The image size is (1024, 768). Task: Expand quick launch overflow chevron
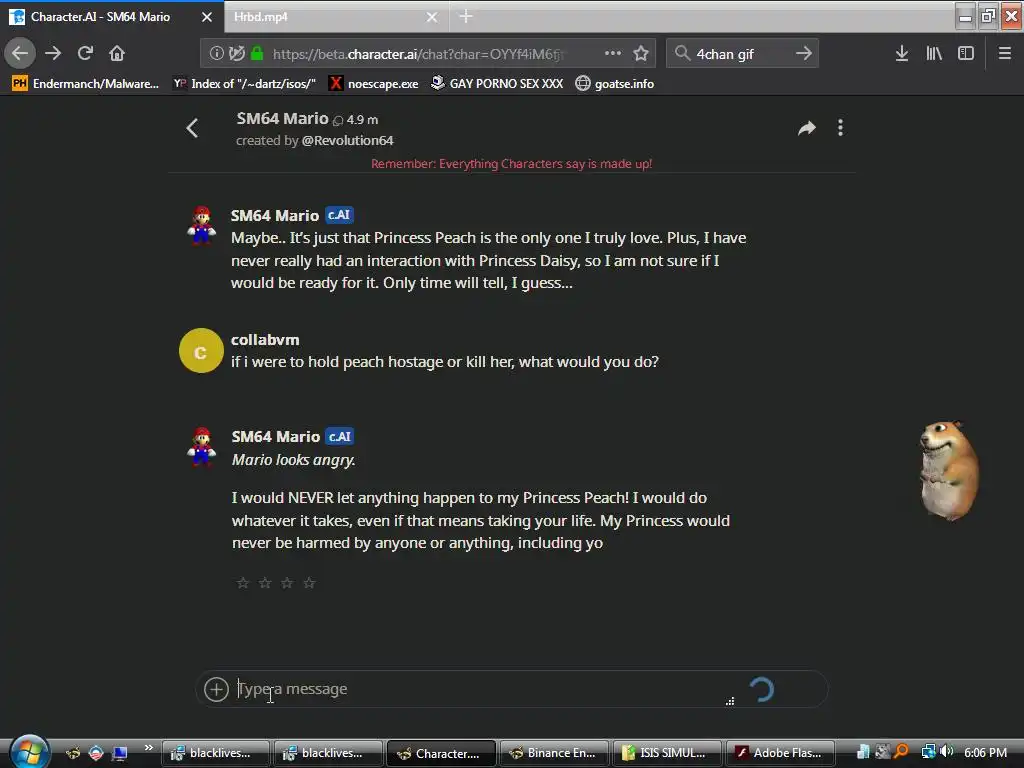(x=148, y=748)
